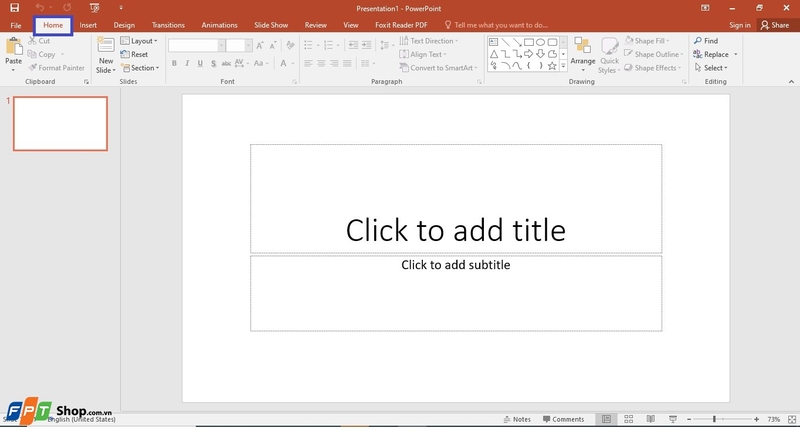Click Fit slide to current window icon
This screenshot has width=800, height=431.
pyautogui.click(x=792, y=419)
